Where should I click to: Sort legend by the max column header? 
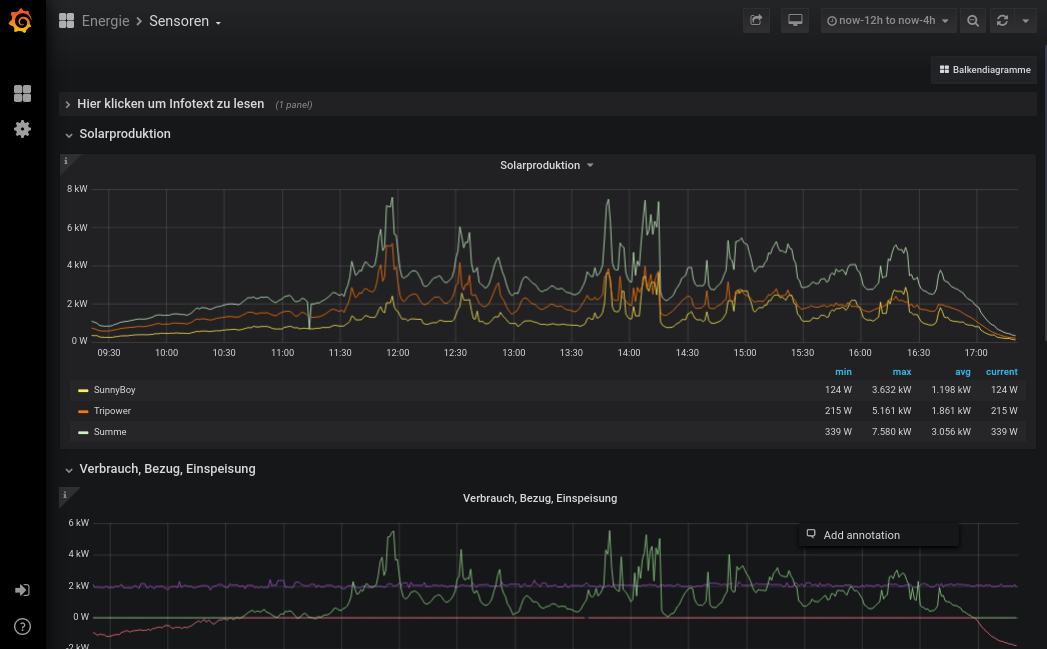(903, 372)
